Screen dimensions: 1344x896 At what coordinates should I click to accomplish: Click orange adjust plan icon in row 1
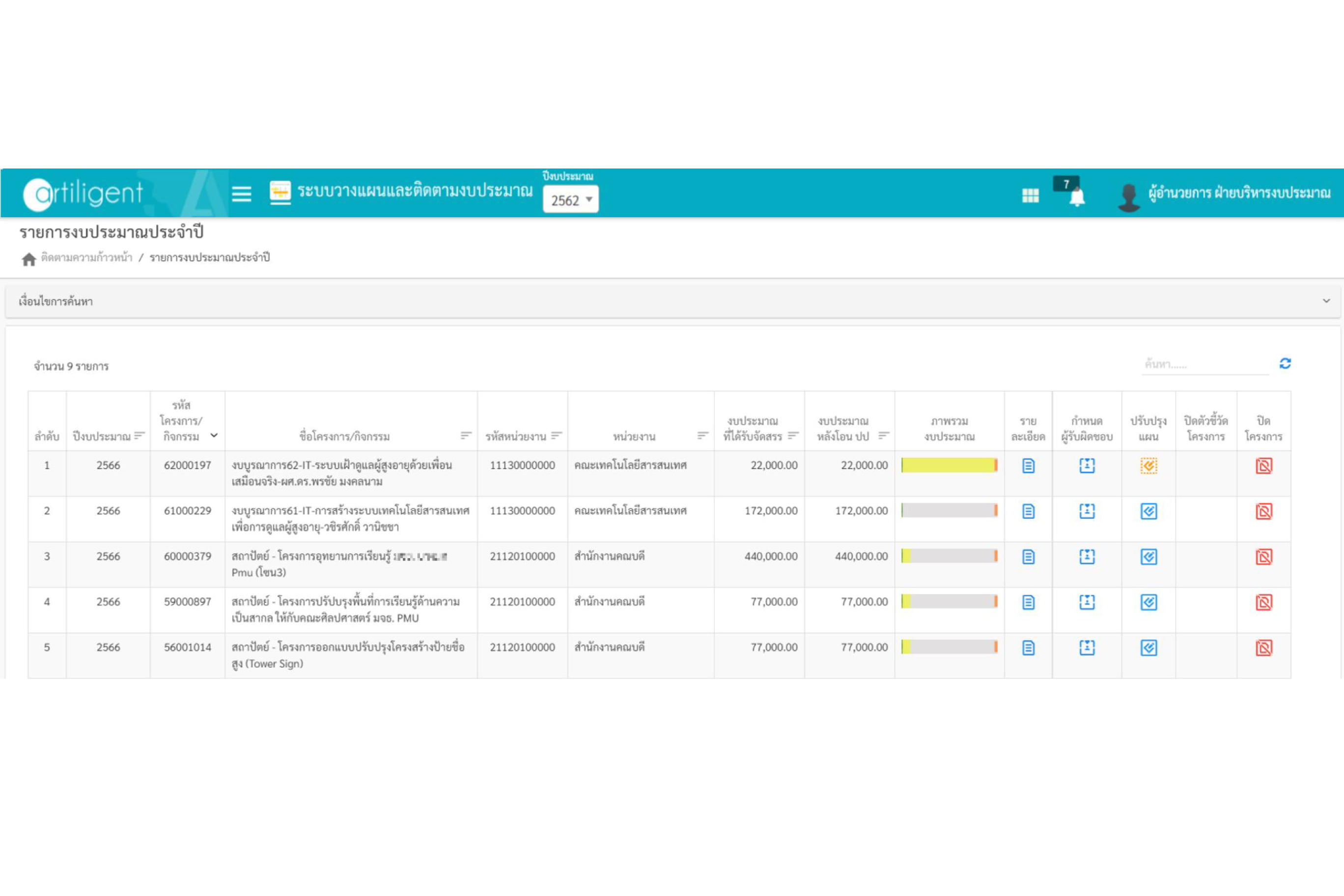pyautogui.click(x=1148, y=466)
